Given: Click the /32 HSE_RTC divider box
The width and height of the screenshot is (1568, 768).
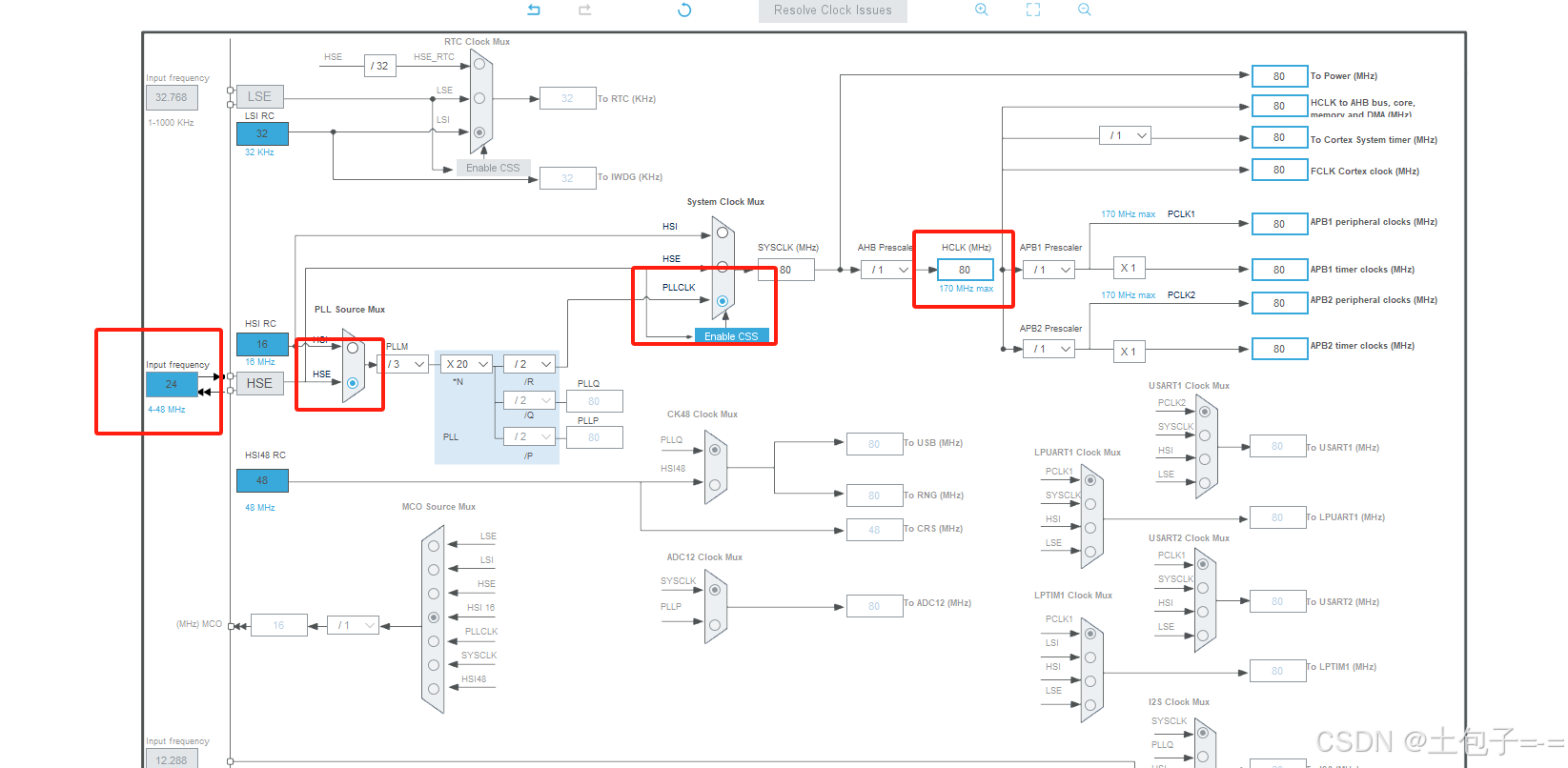Looking at the screenshot, I should coord(380,66).
